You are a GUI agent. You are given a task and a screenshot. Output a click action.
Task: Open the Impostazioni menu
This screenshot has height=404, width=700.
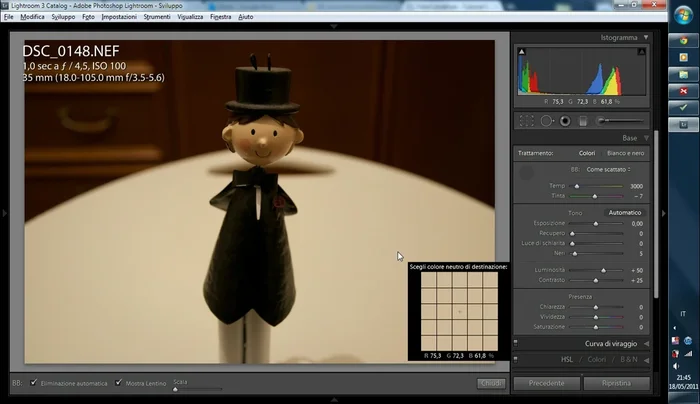click(119, 17)
